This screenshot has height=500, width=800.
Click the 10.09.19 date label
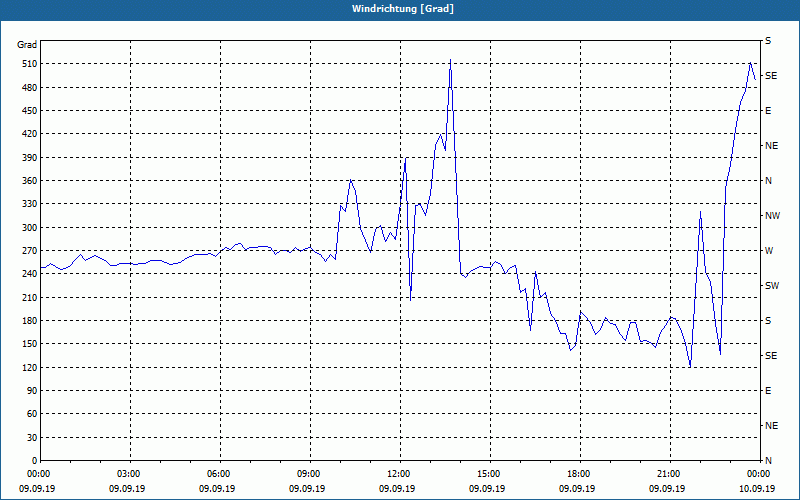pos(757,488)
